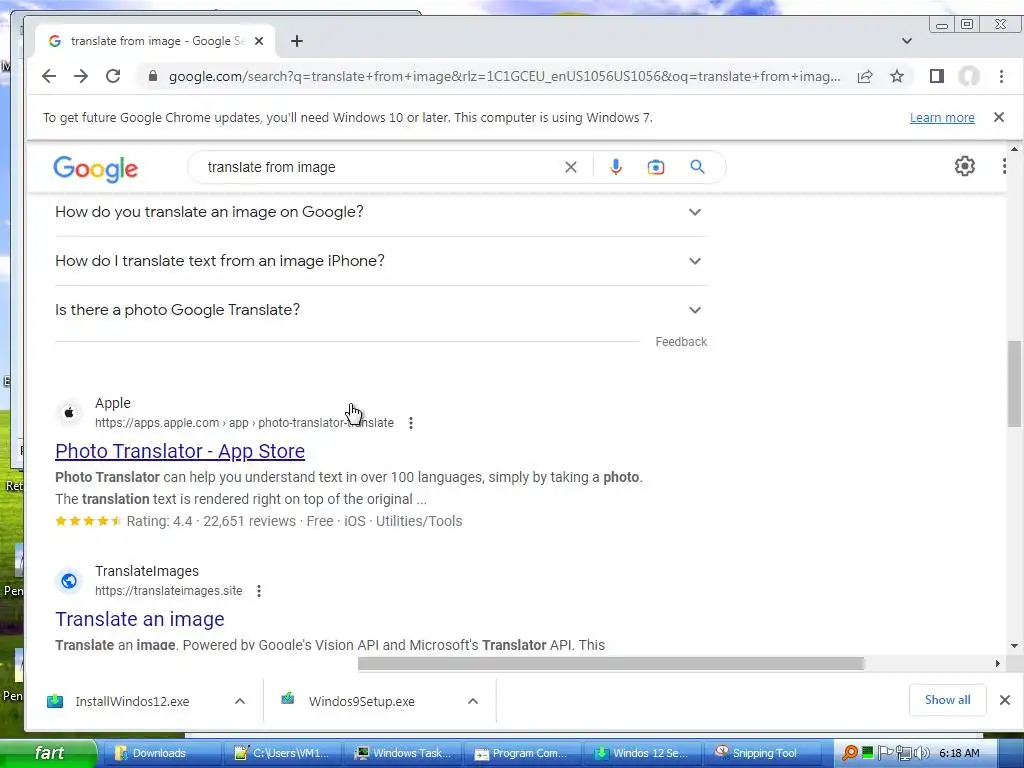Submit search with the magnifier icon
The image size is (1024, 768).
[697, 167]
